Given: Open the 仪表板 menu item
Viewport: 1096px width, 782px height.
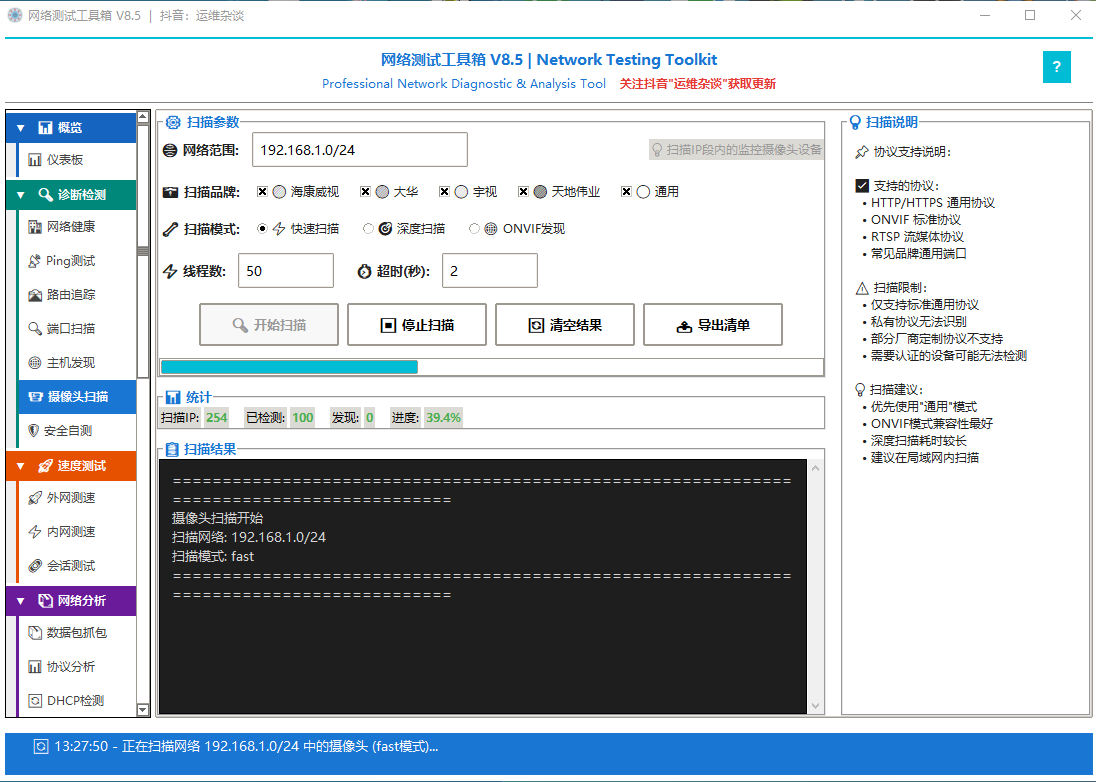Looking at the screenshot, I should point(76,160).
